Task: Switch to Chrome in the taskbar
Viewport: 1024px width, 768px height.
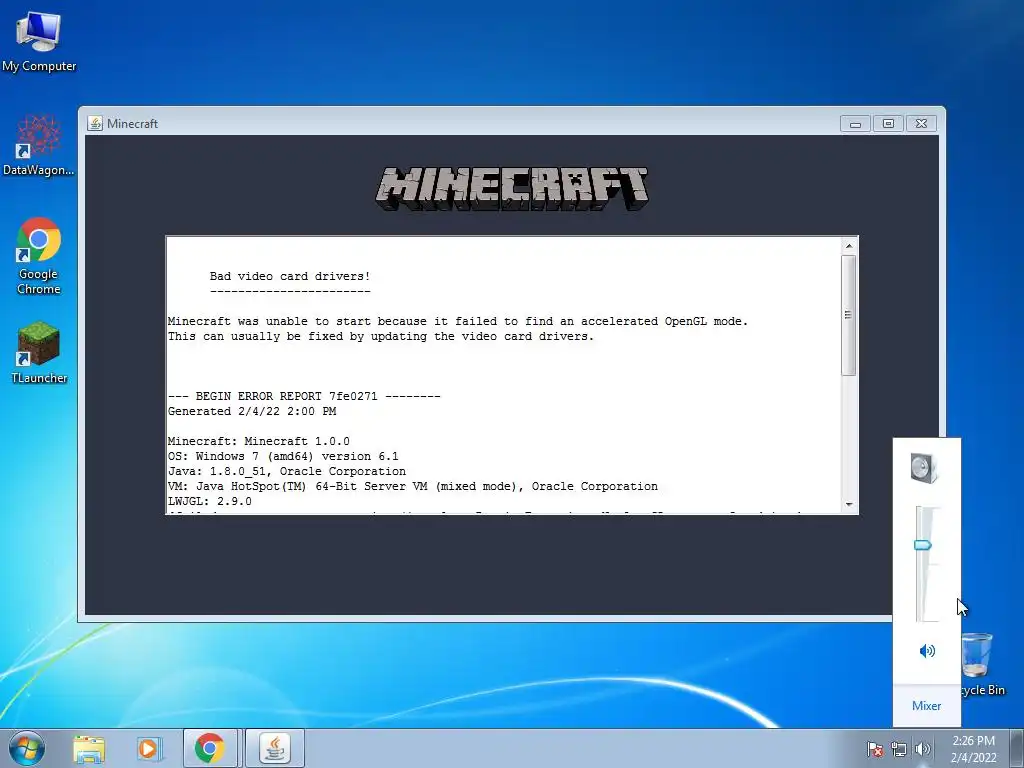Action: click(x=210, y=748)
